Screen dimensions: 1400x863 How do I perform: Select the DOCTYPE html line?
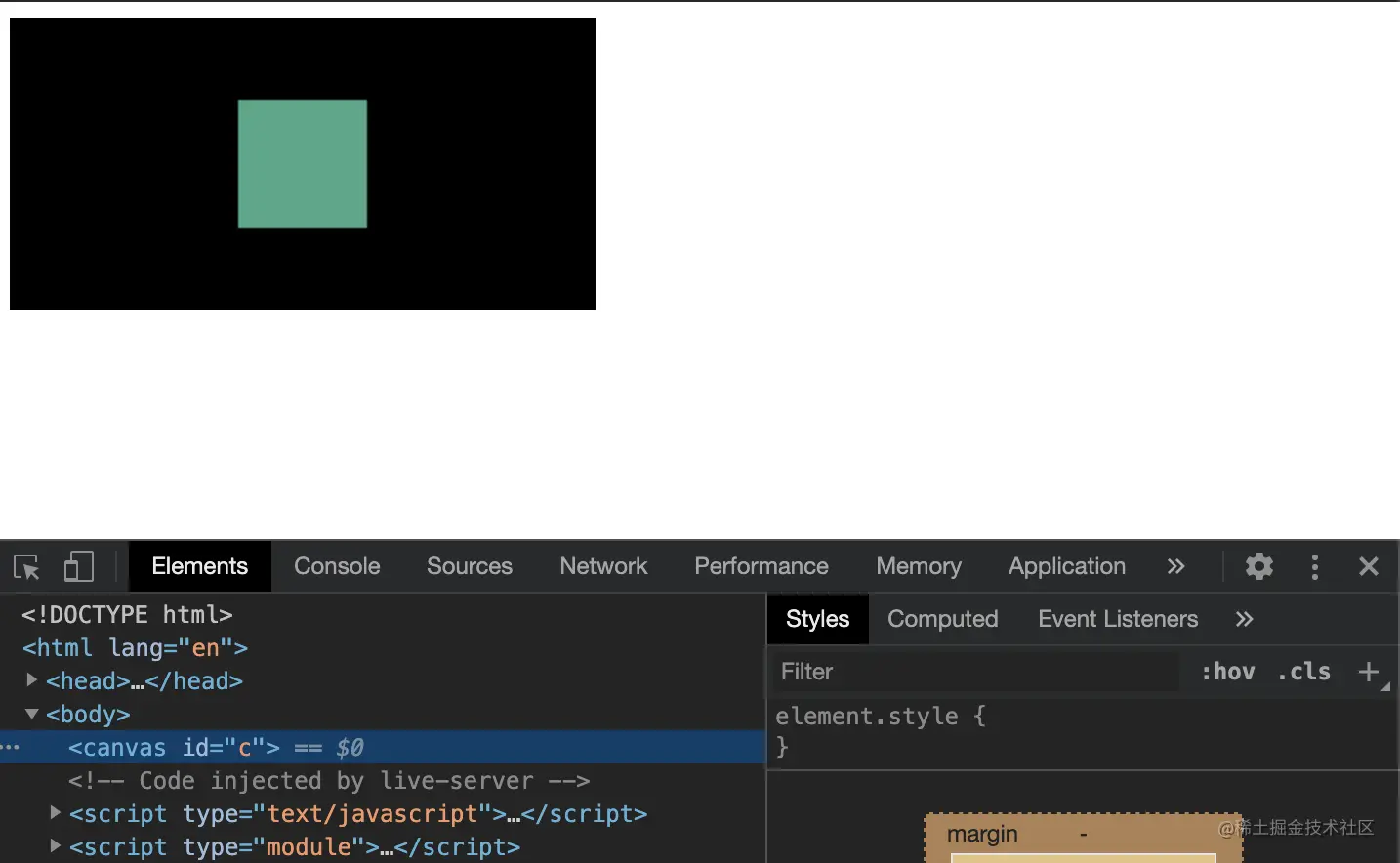(x=127, y=615)
